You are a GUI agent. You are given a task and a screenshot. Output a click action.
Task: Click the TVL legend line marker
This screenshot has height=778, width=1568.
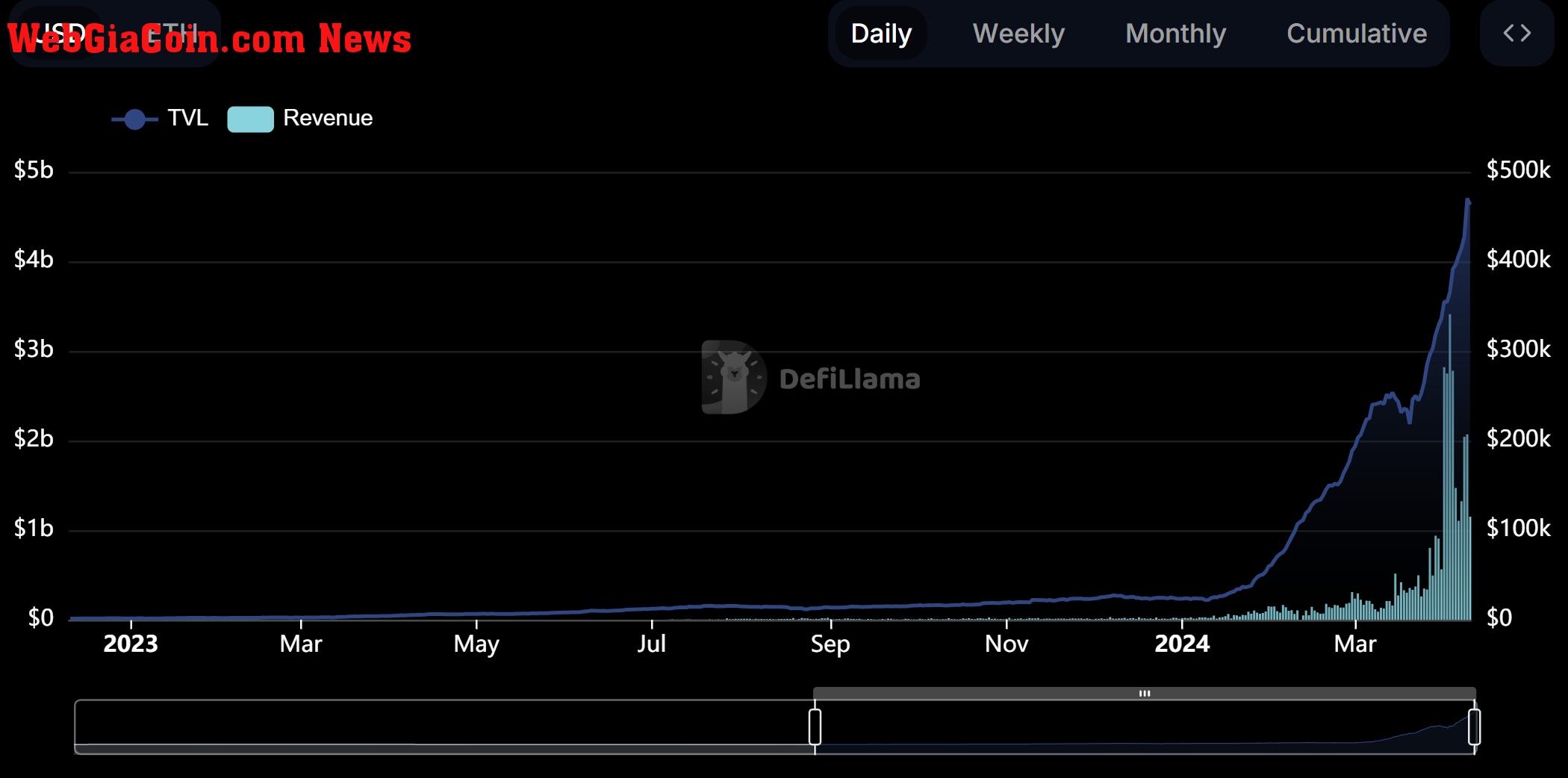[135, 119]
